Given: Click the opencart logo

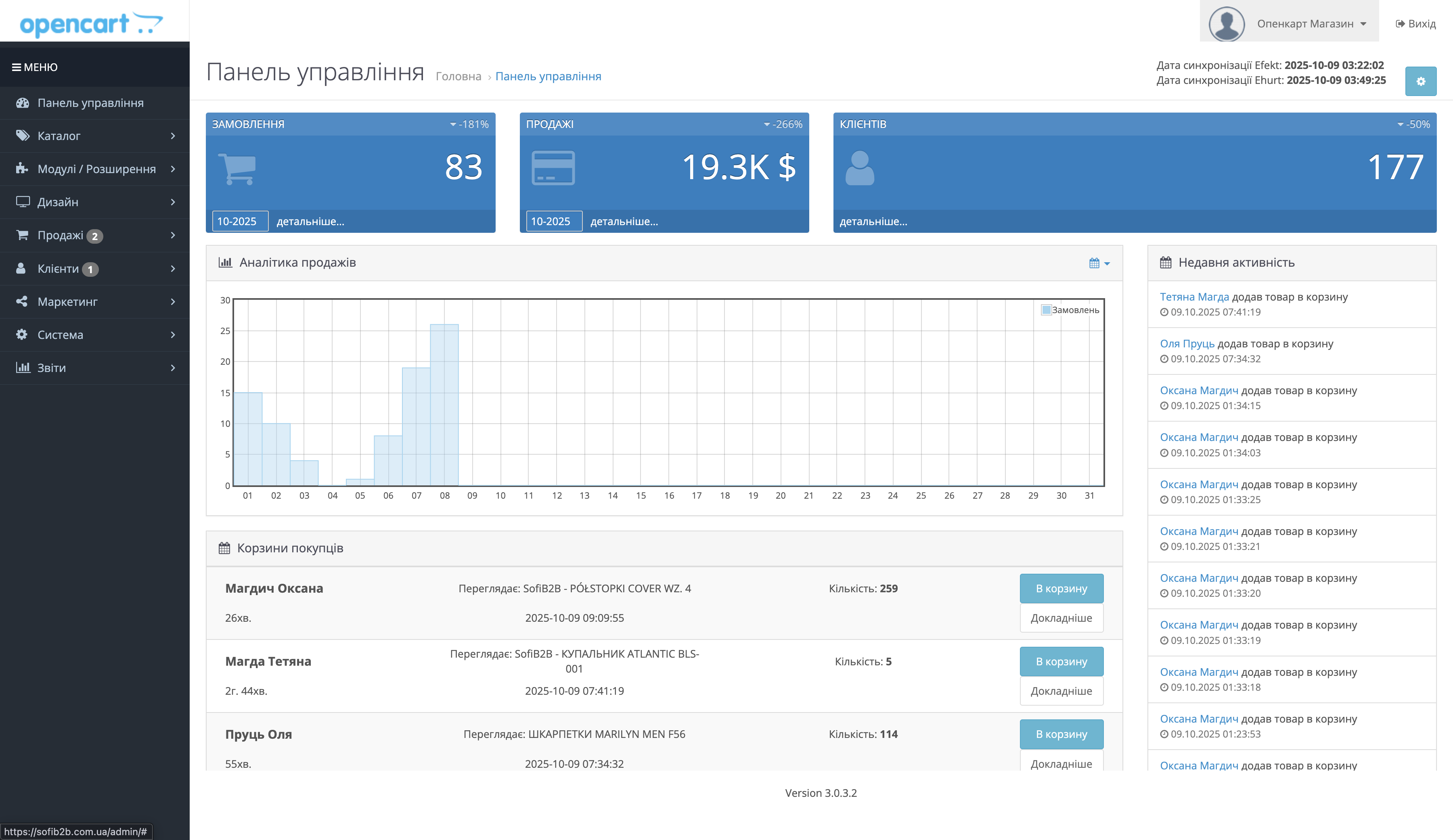Looking at the screenshot, I should point(91,24).
